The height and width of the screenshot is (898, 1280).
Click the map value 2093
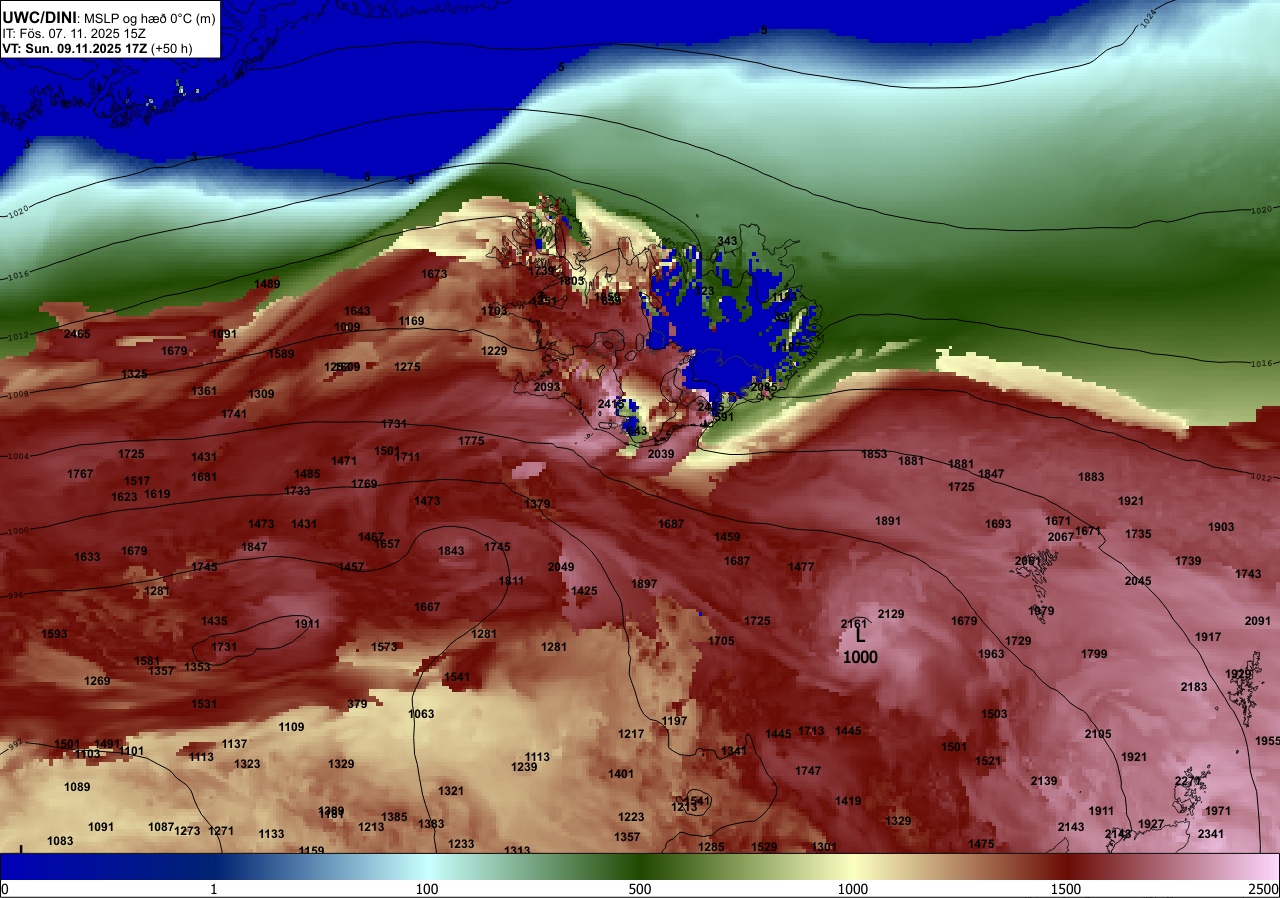[x=547, y=387]
